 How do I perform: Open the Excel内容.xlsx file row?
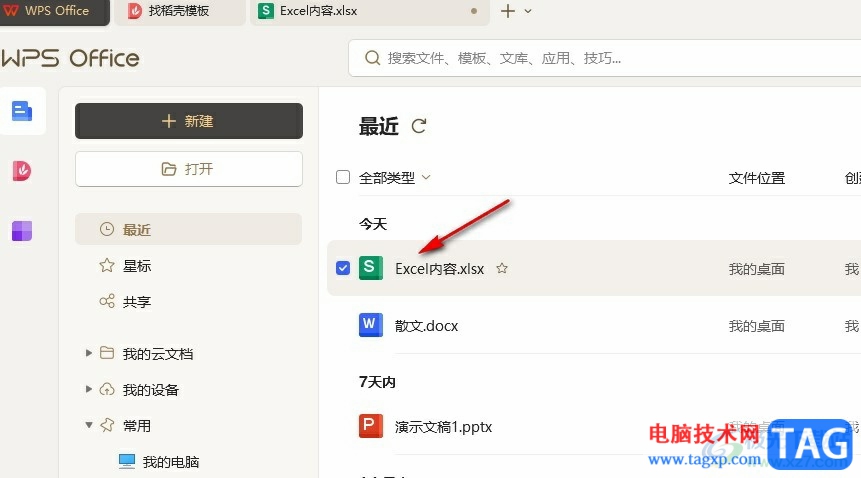pos(594,268)
